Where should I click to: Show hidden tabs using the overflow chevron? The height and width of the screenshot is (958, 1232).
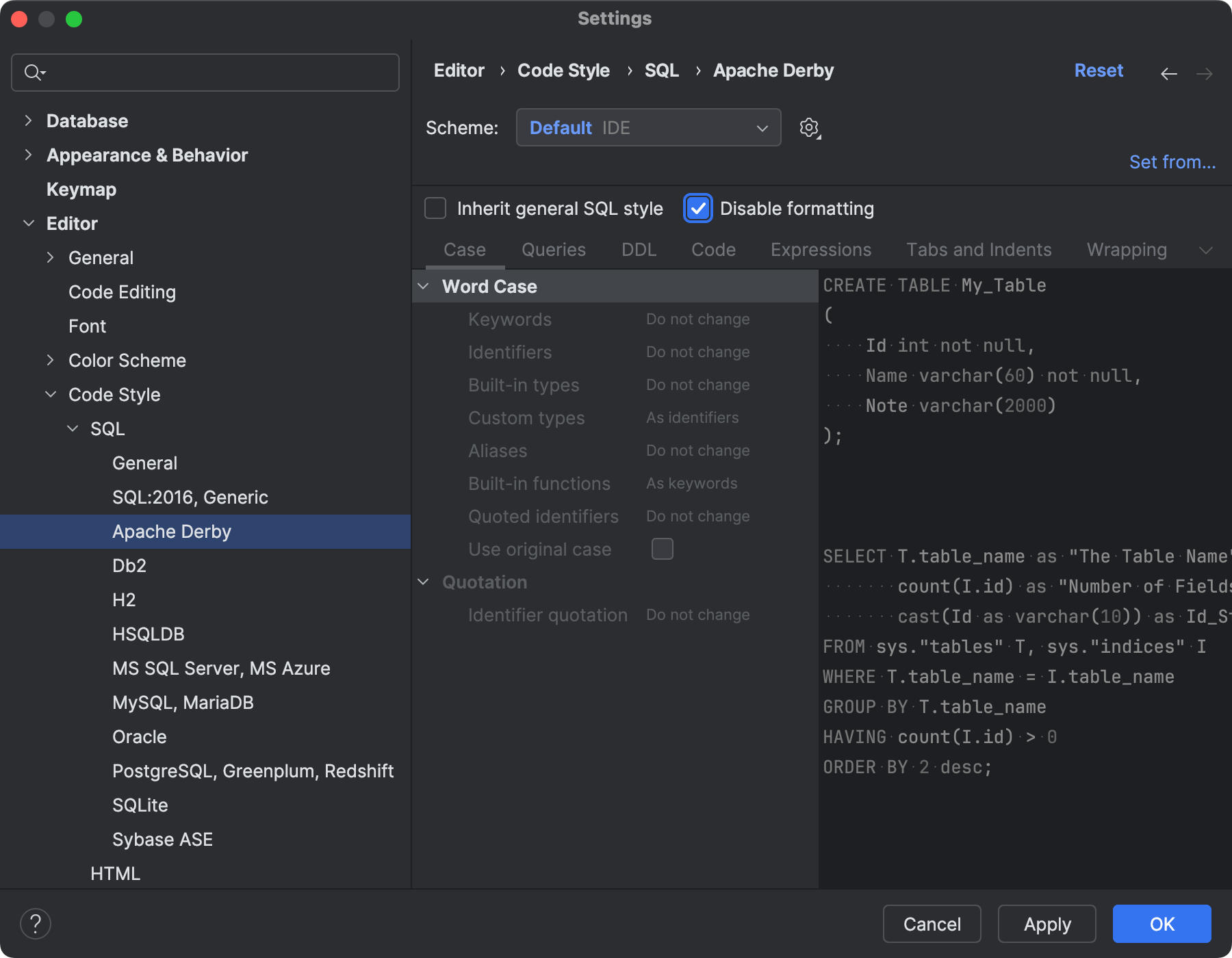click(1206, 250)
